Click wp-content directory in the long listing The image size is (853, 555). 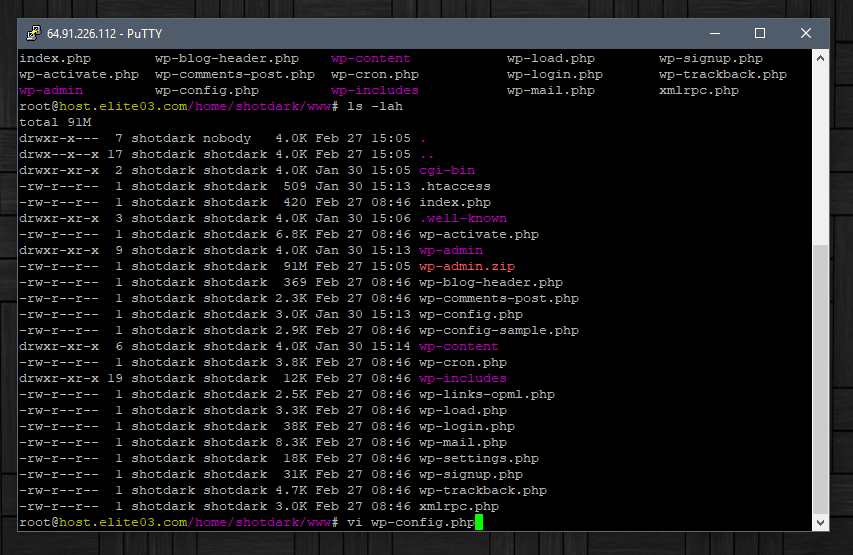(459, 346)
